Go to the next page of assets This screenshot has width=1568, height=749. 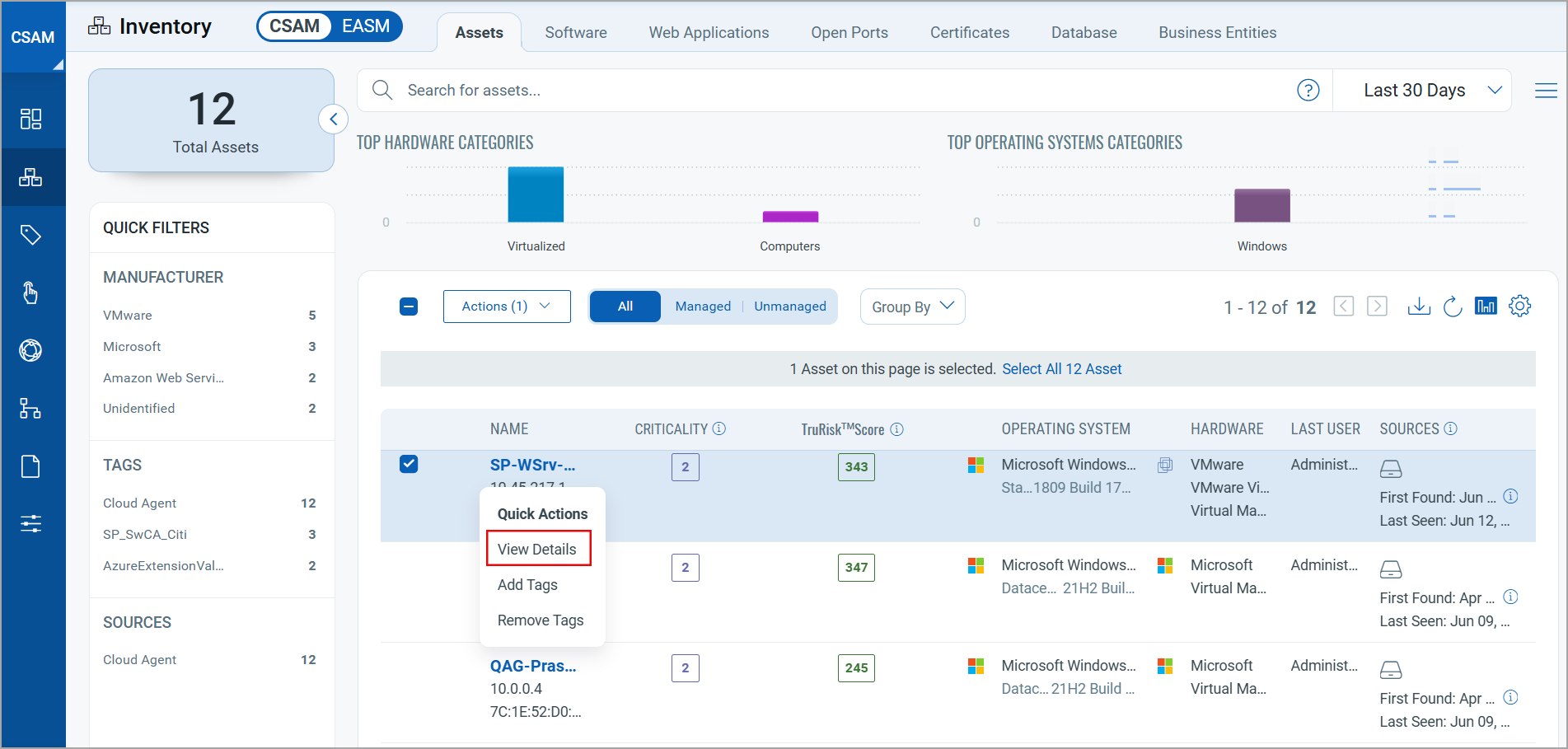point(1377,307)
